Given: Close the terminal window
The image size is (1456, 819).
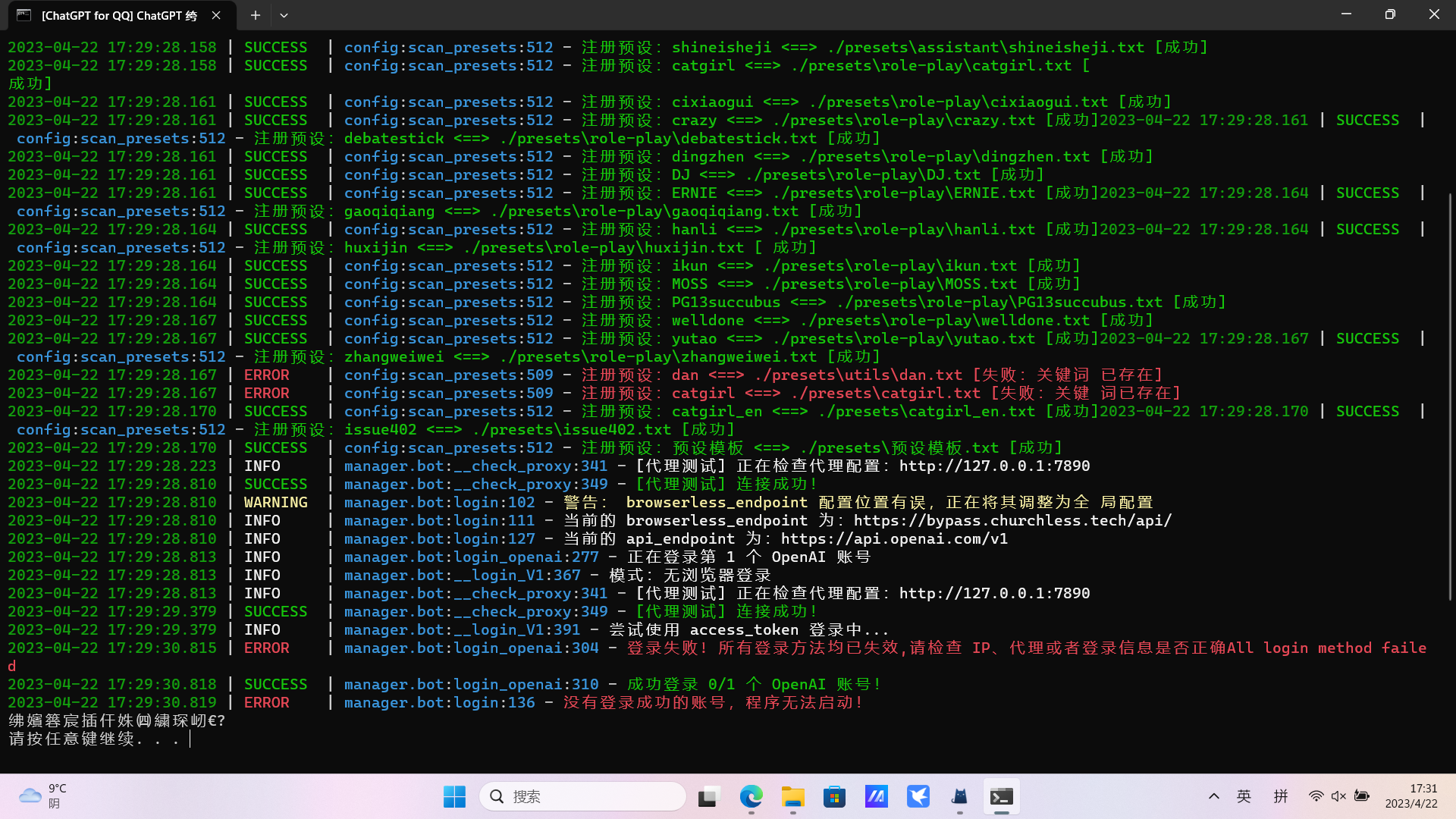Looking at the screenshot, I should point(1434,14).
